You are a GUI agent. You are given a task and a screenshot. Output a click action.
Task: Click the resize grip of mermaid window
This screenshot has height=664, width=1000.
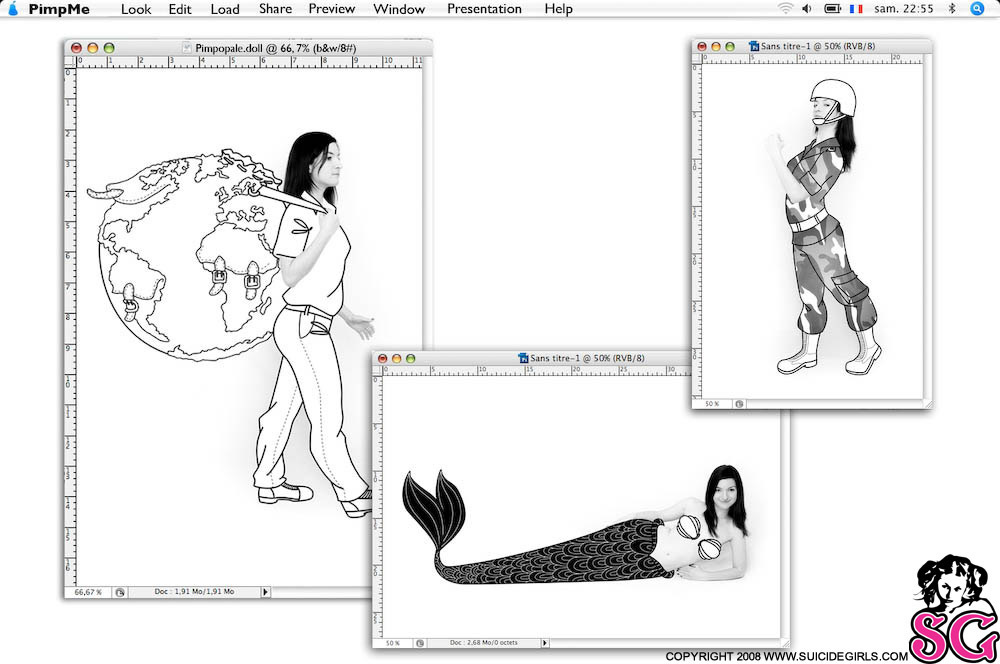click(784, 643)
